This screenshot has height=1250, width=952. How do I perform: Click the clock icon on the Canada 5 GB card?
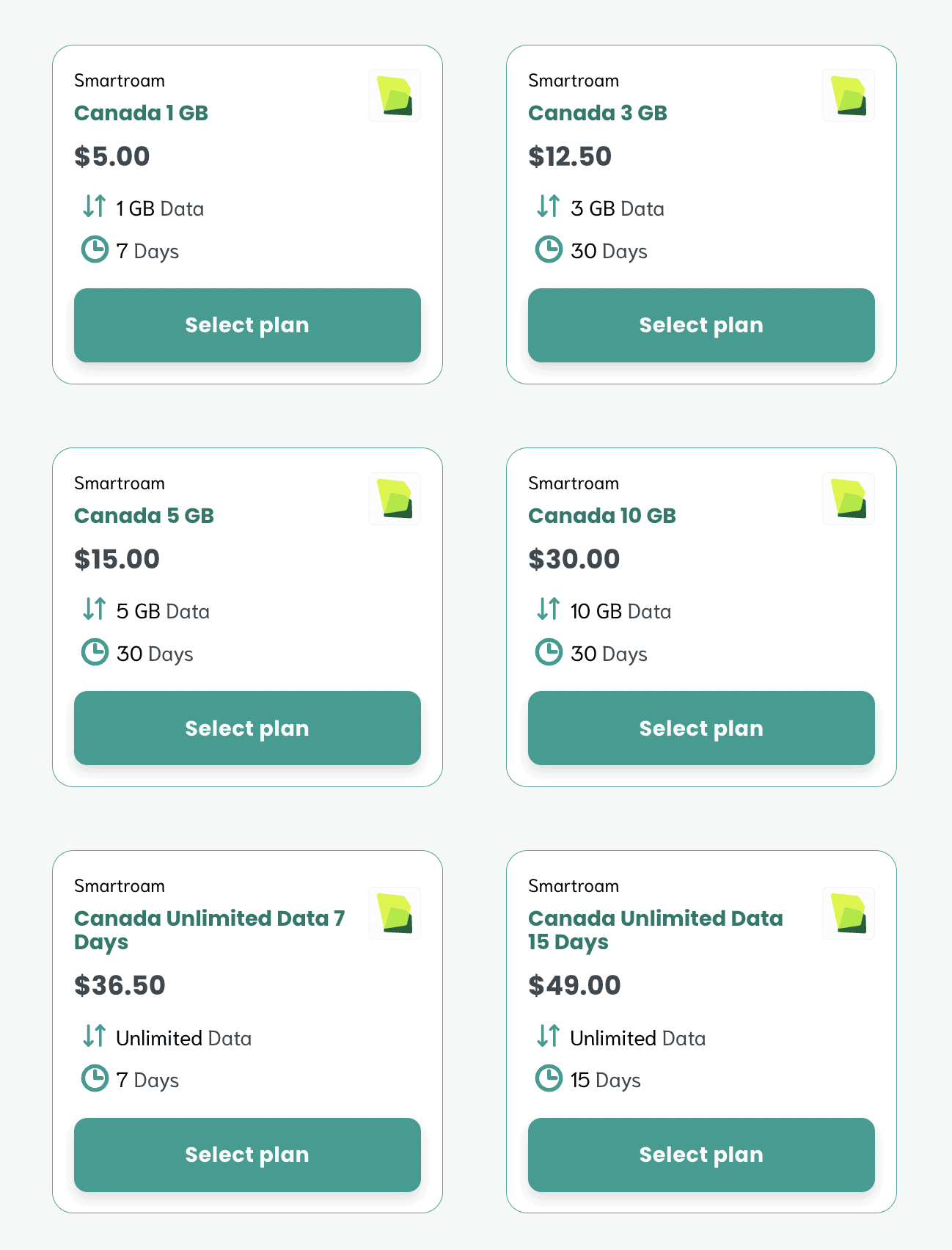94,652
